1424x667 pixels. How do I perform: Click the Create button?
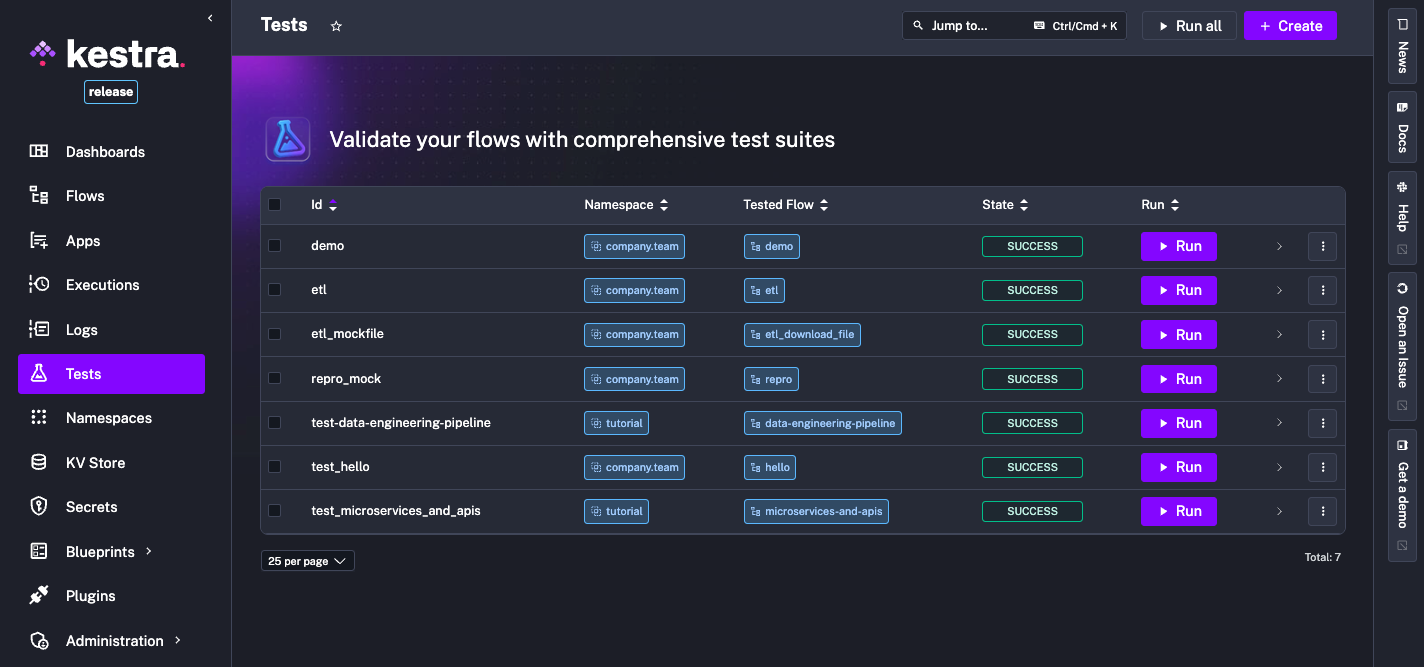[x=1289, y=26]
